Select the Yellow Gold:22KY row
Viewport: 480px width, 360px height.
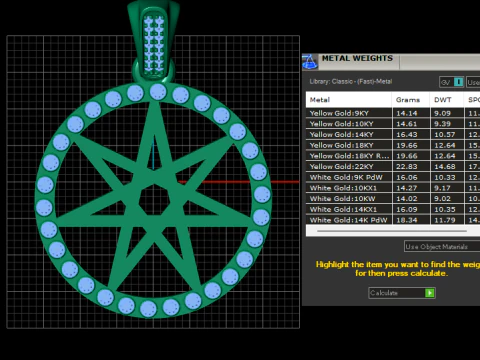[393, 166]
